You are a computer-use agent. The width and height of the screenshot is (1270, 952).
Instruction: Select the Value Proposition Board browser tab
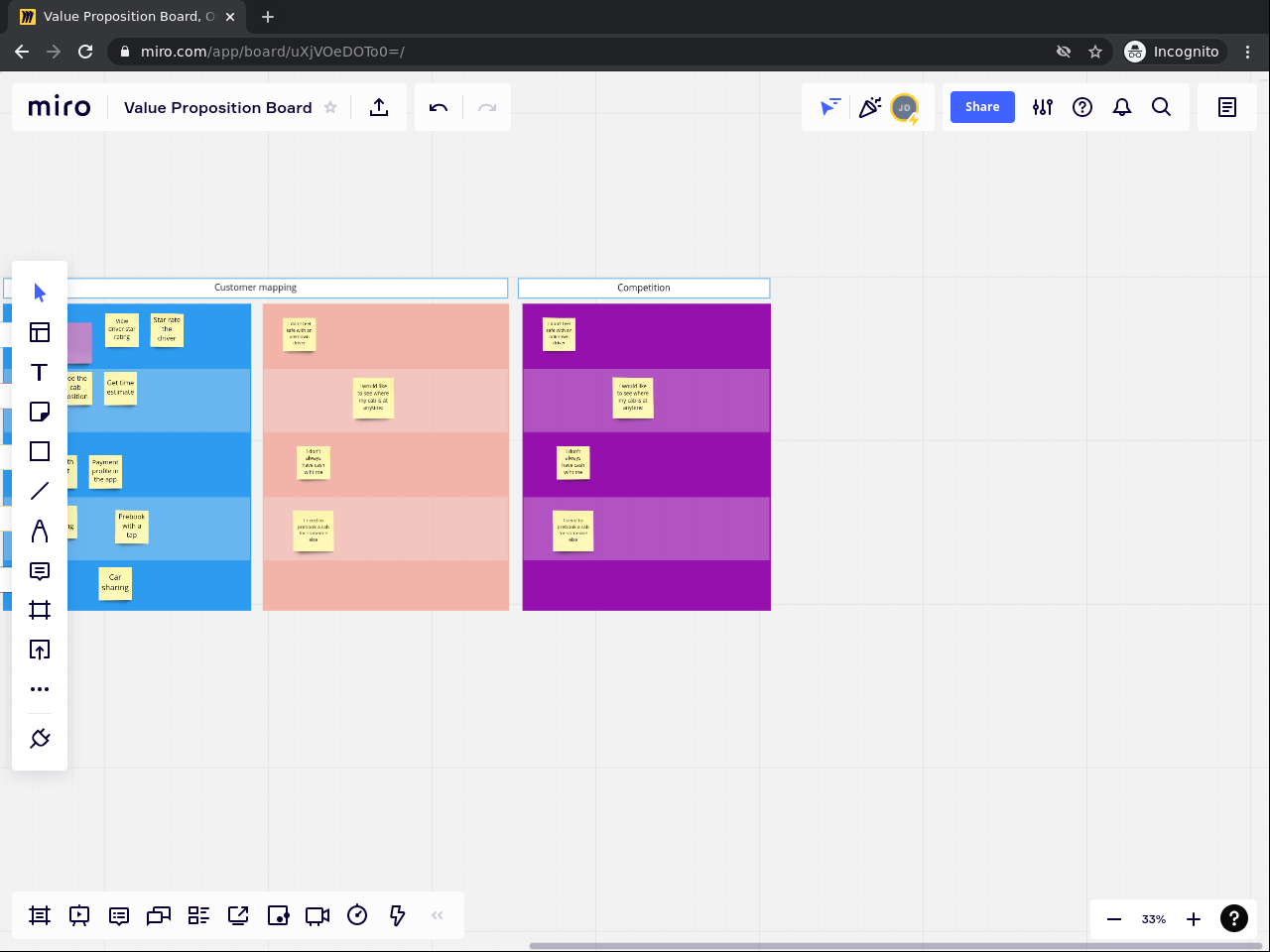[128, 17]
